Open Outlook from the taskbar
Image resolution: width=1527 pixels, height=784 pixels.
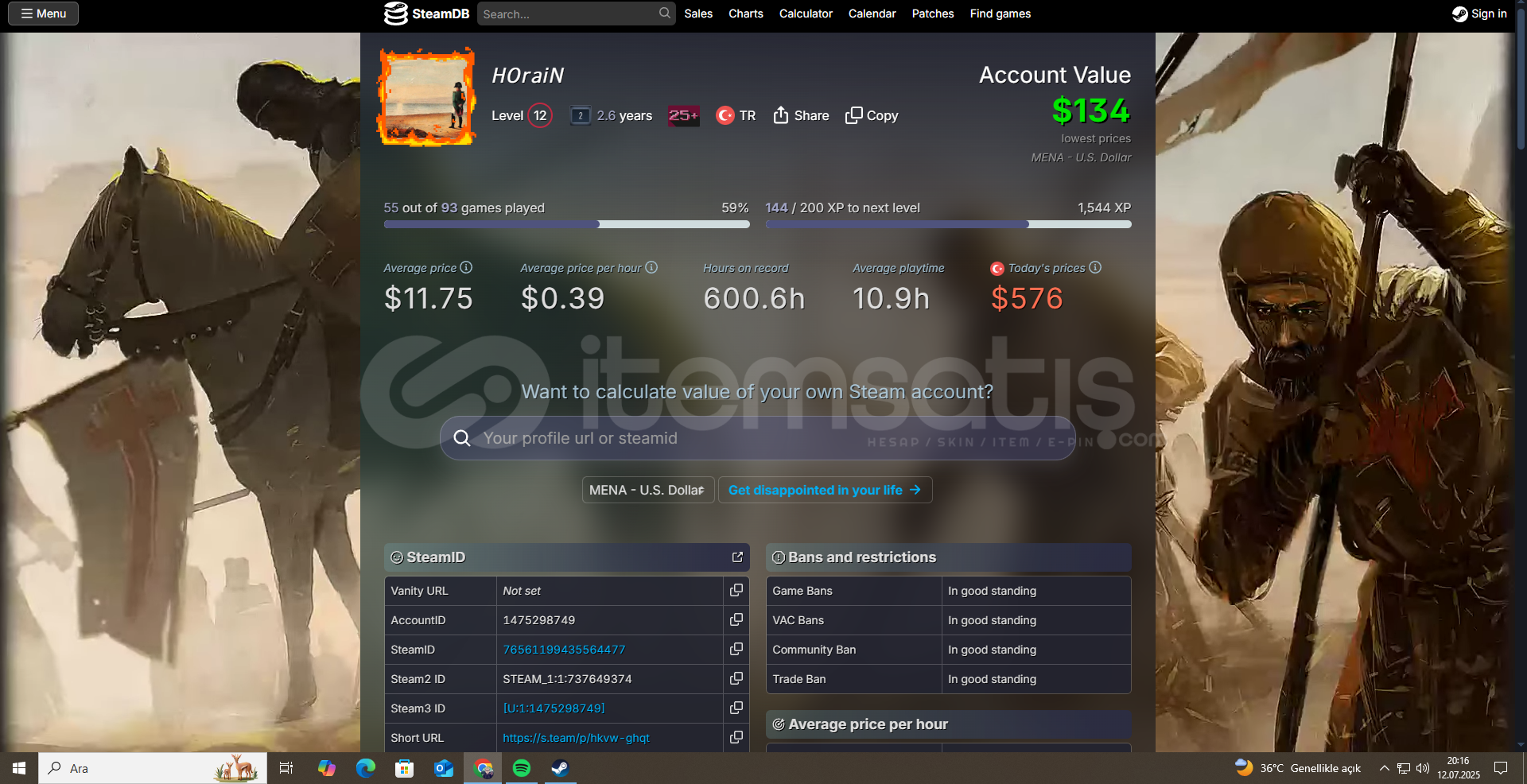443,768
